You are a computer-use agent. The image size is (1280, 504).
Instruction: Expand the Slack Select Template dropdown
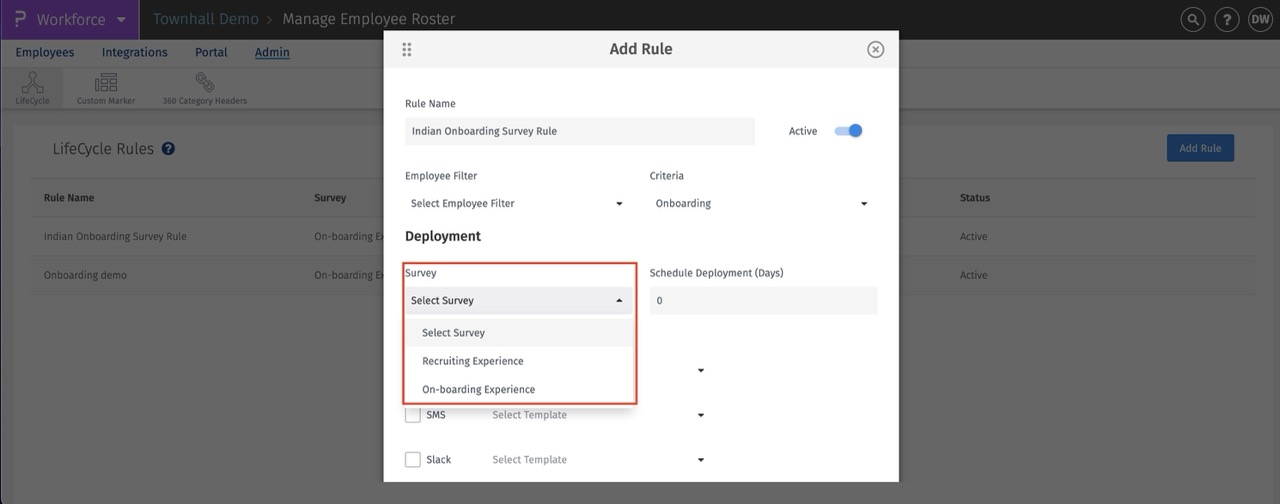click(598, 460)
